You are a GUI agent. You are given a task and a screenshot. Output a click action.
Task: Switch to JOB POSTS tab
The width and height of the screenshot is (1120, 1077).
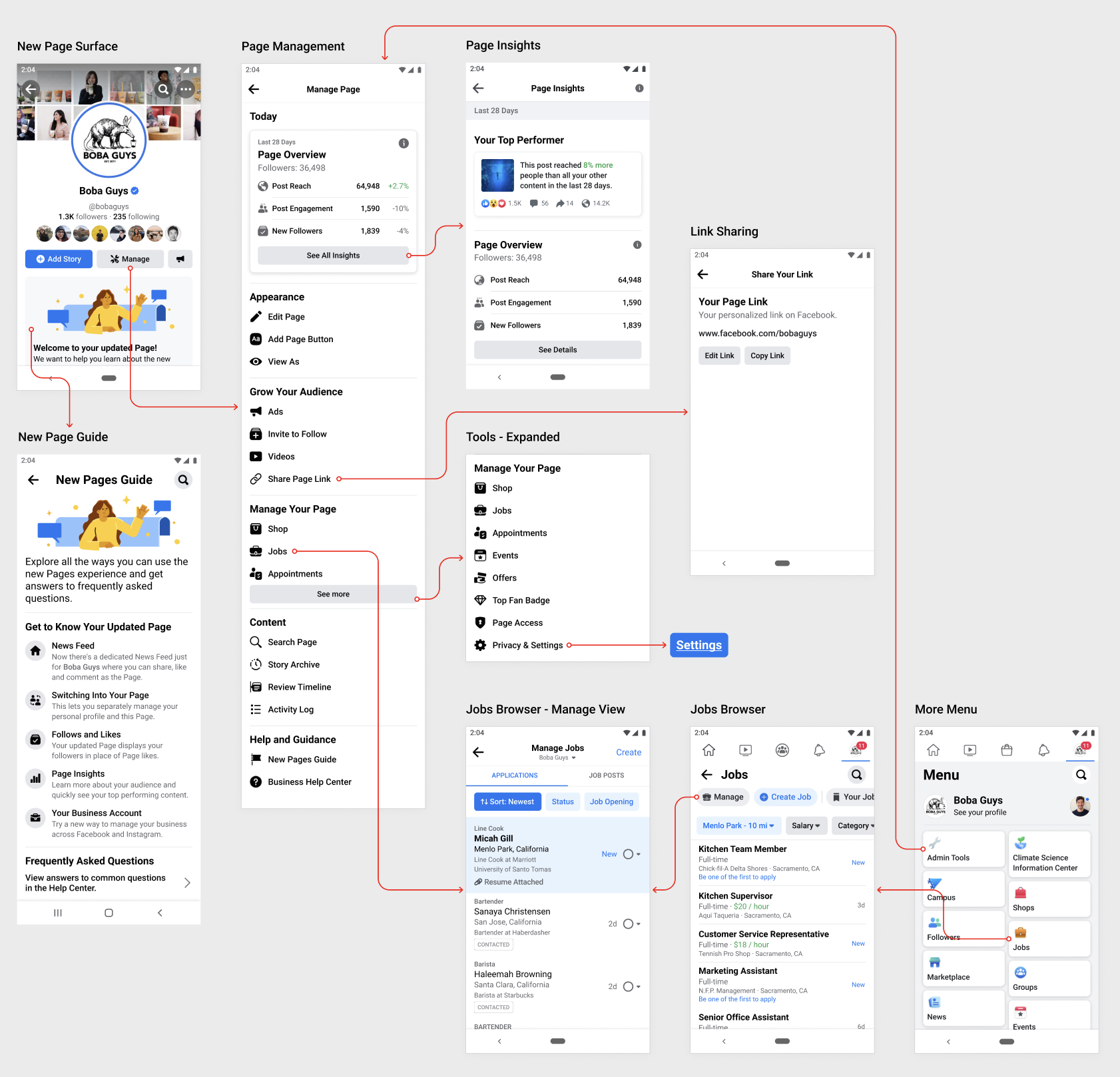point(607,776)
